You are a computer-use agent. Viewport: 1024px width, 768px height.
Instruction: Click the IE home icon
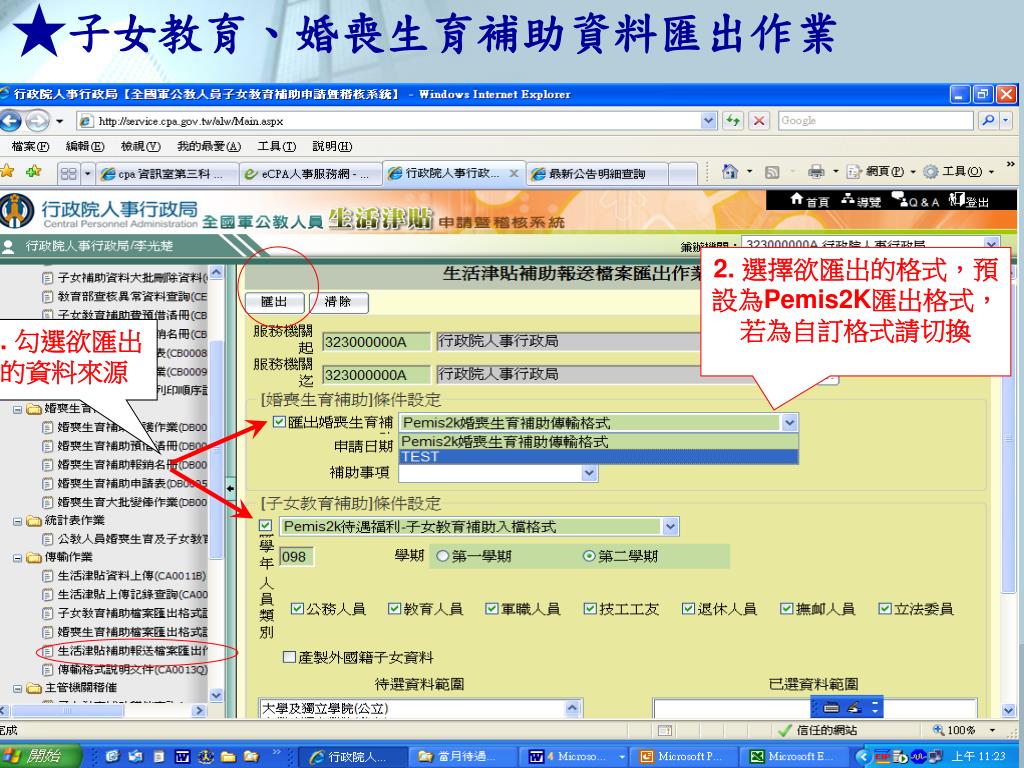[x=730, y=172]
